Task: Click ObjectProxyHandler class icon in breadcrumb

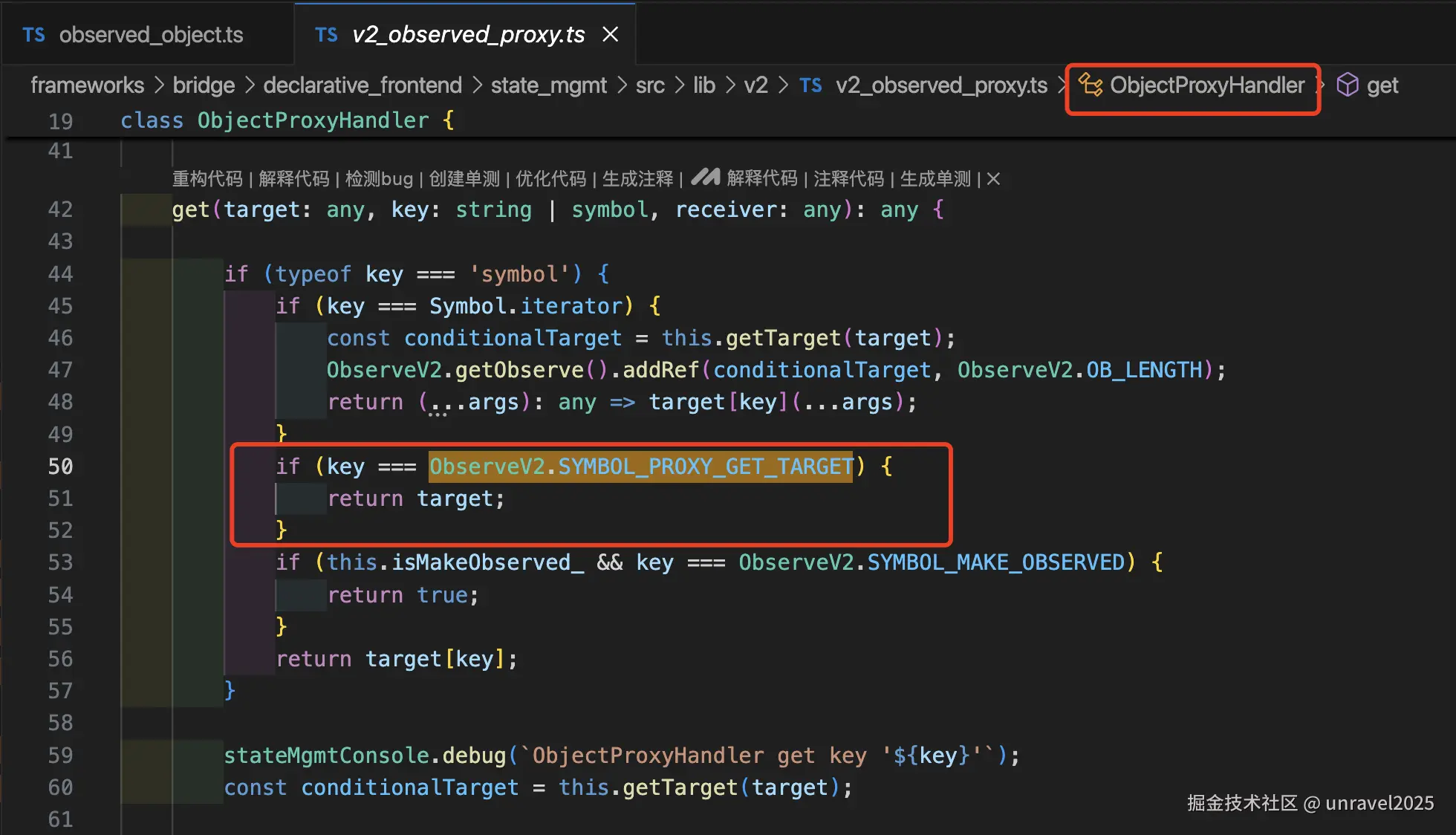Action: [x=1091, y=85]
